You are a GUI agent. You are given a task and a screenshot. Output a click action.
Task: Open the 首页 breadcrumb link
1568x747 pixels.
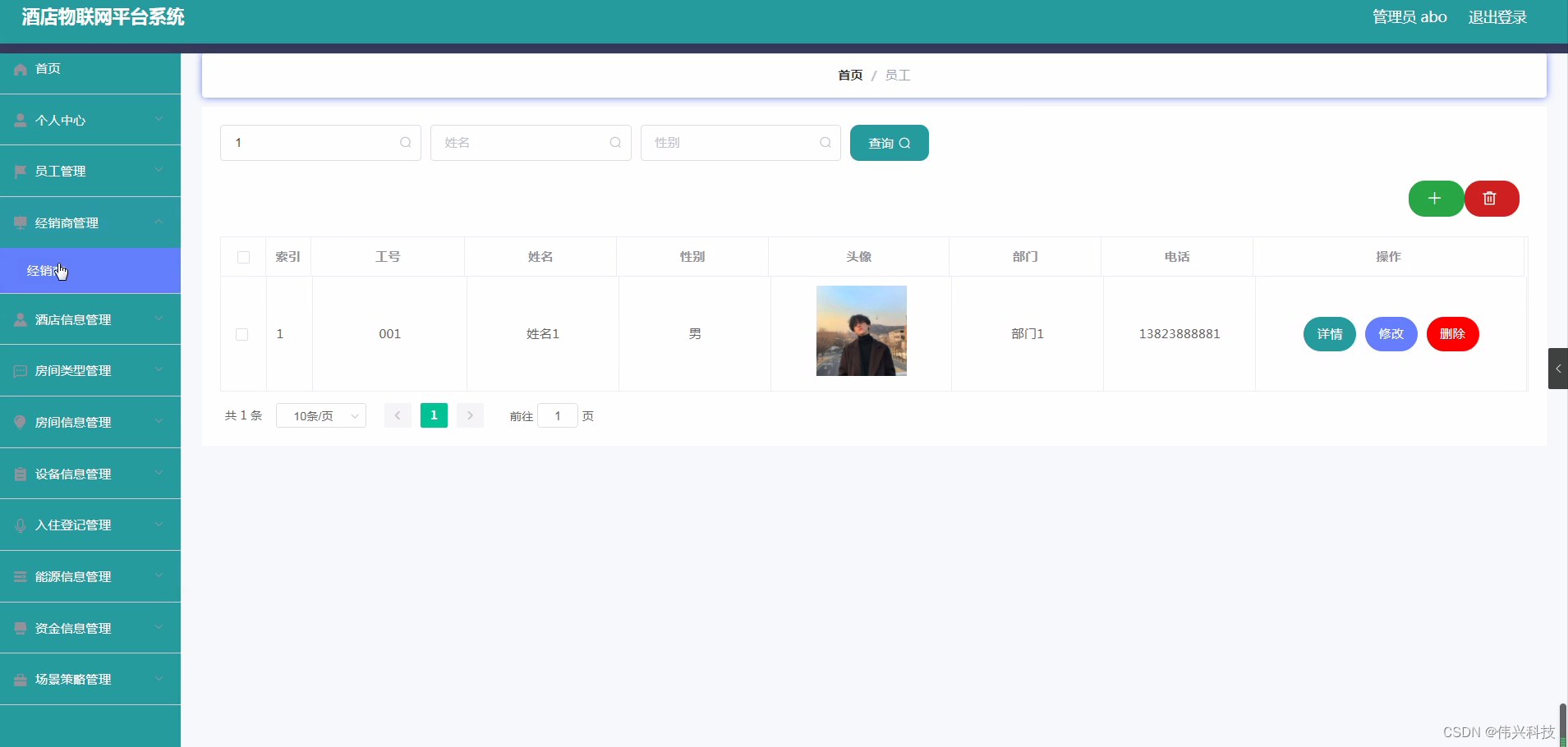click(849, 75)
